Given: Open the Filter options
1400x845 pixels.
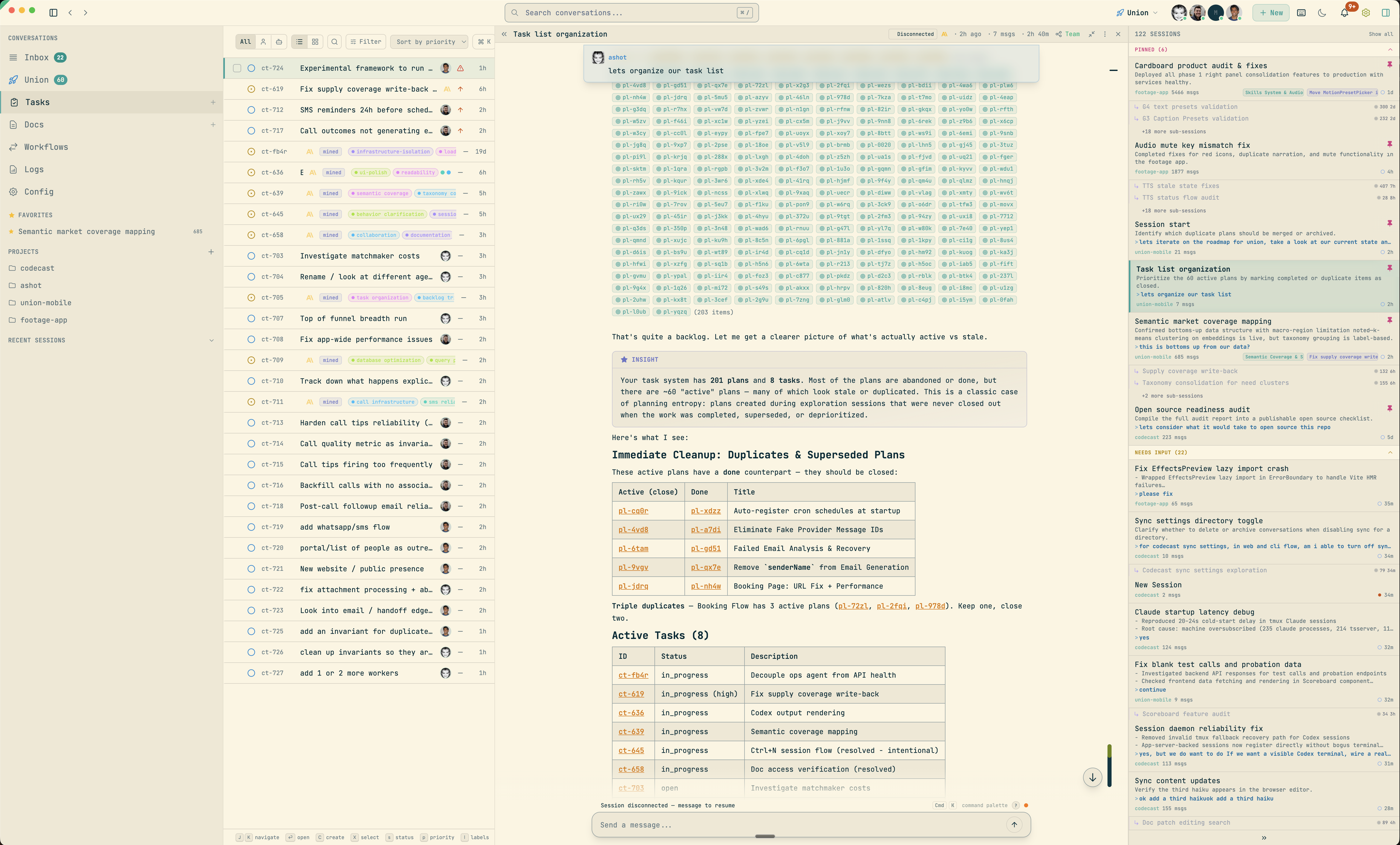Looking at the screenshot, I should pyautogui.click(x=366, y=41).
